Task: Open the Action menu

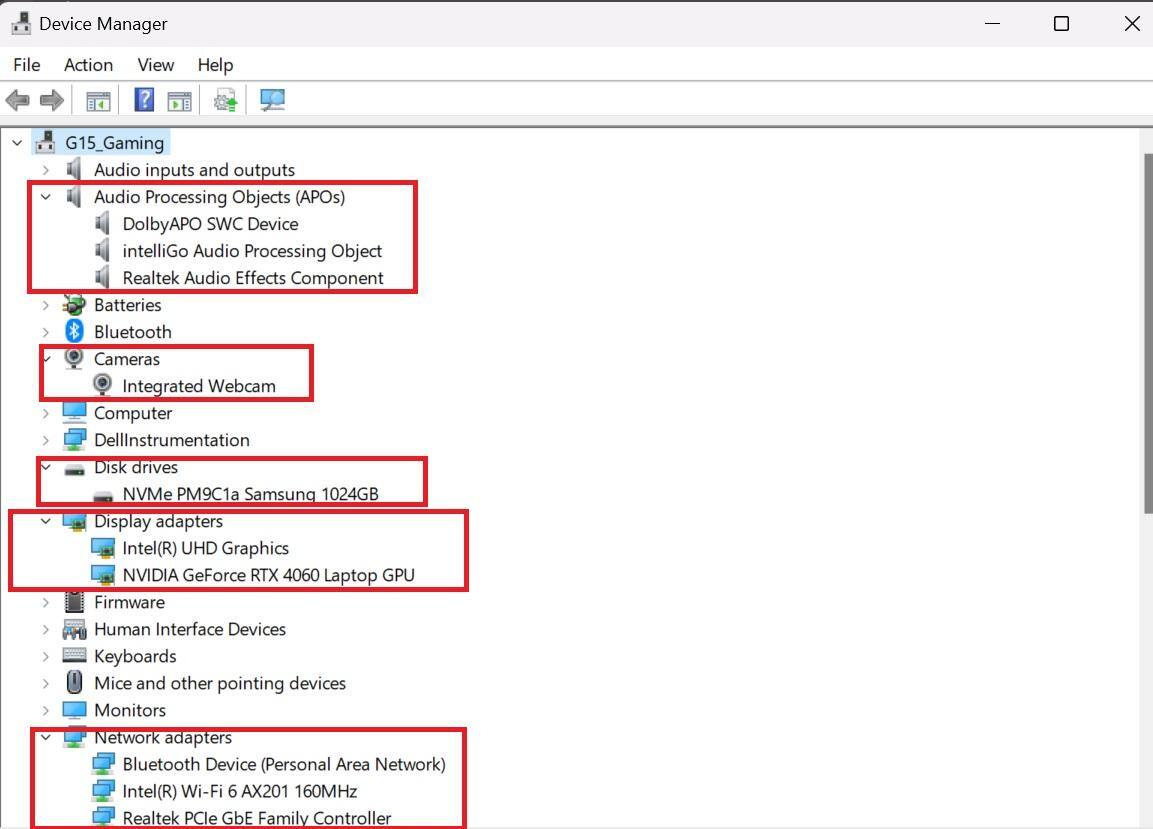Action: click(x=88, y=65)
